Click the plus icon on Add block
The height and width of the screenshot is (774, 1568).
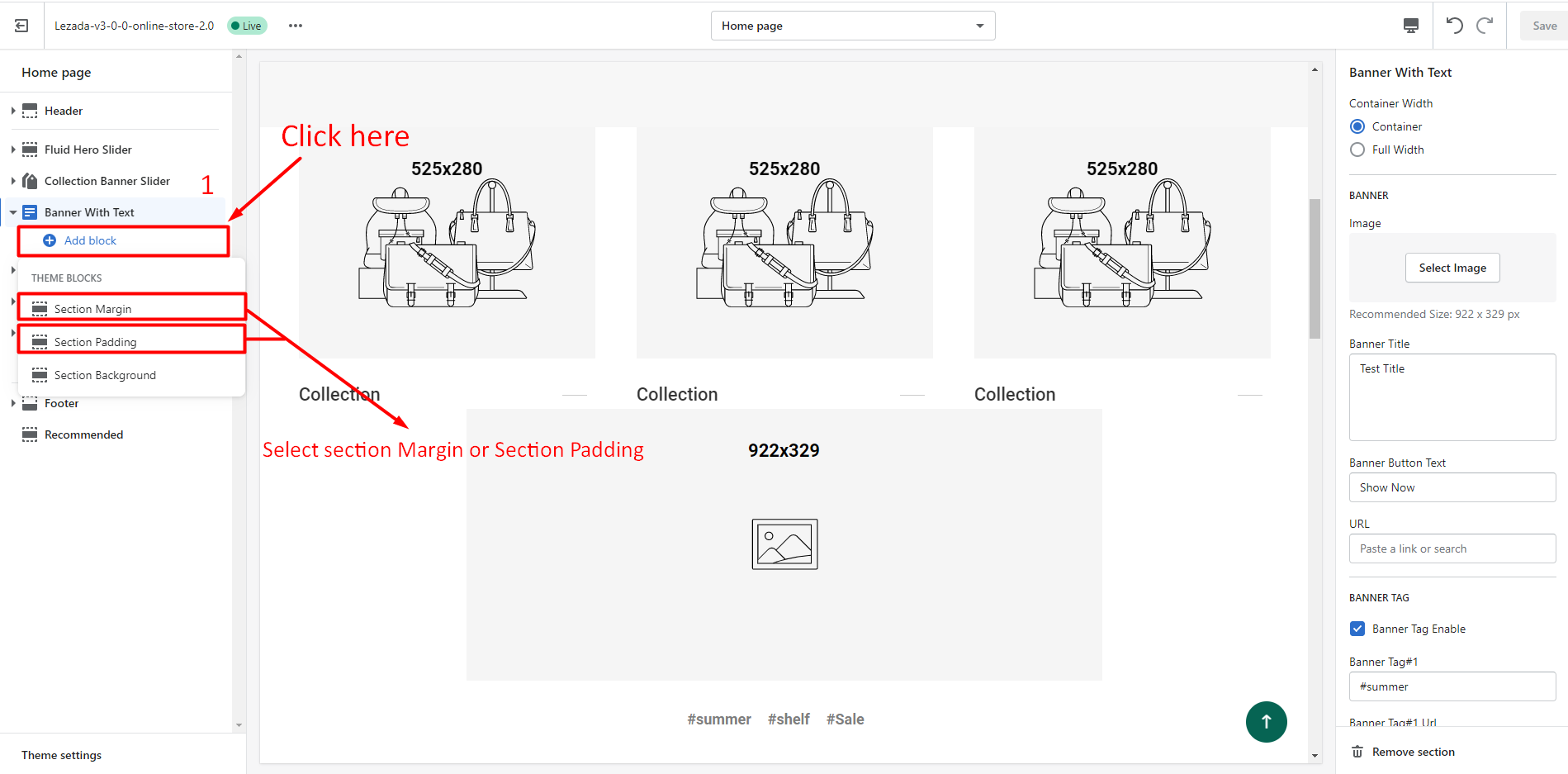(x=50, y=240)
